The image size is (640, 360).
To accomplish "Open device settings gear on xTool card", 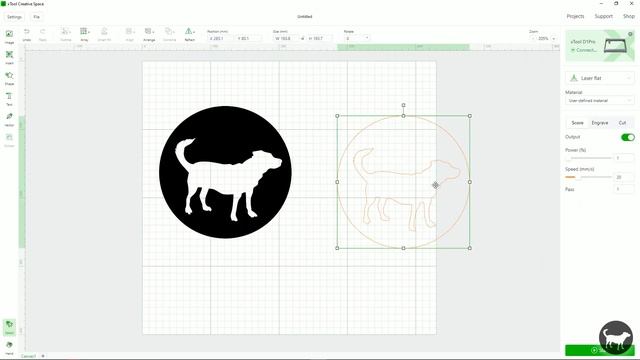I will [x=630, y=34].
